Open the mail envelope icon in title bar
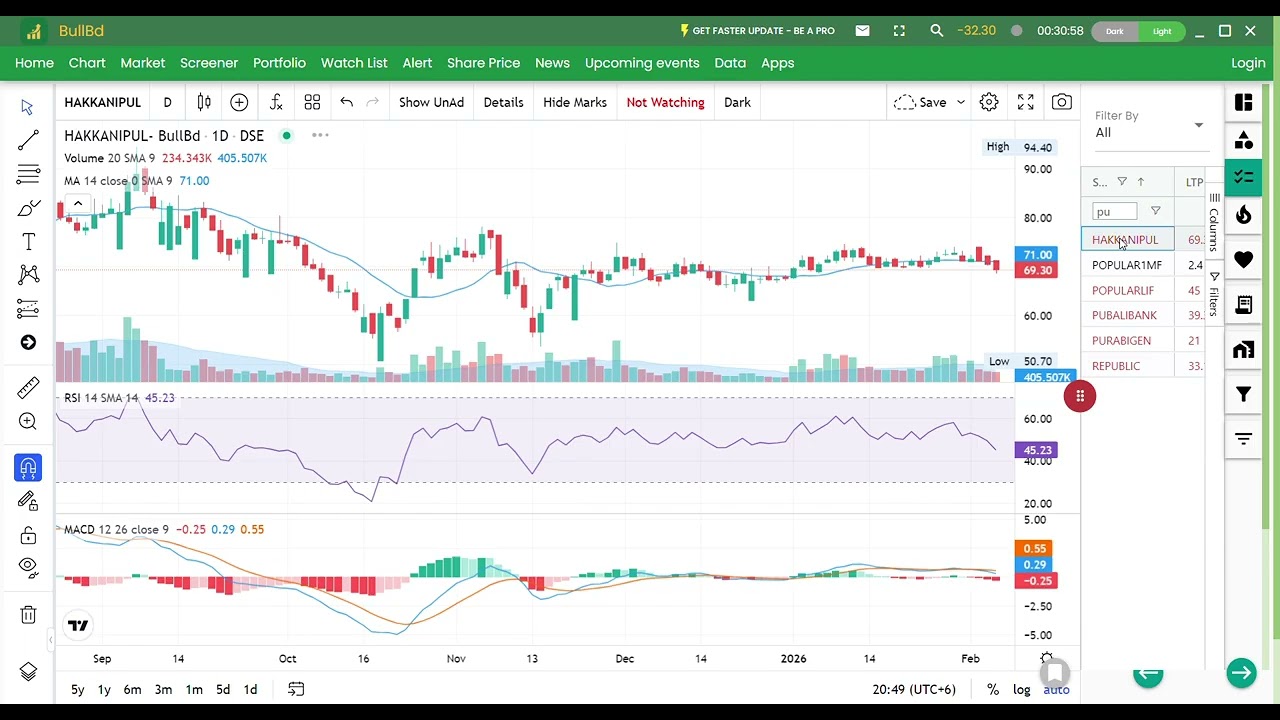This screenshot has height=720, width=1280. (x=862, y=31)
